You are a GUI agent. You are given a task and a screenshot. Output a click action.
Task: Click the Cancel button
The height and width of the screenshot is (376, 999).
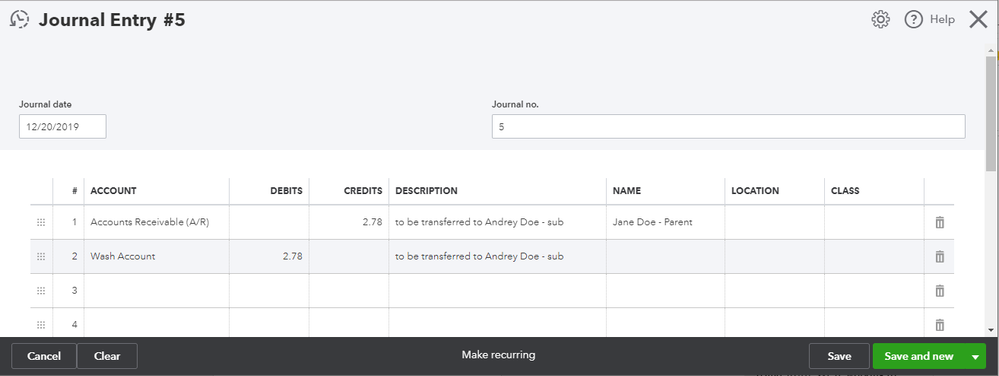[x=44, y=356]
